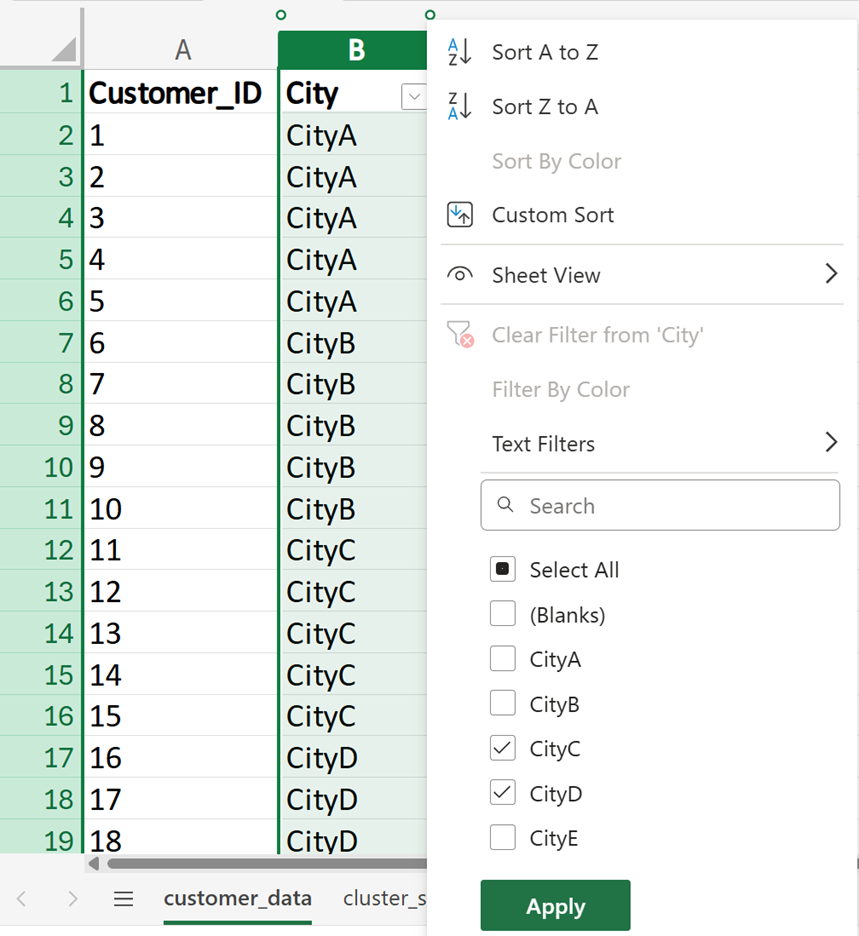Click the Sheet View eye icon
This screenshot has width=859, height=936.
coord(459,275)
